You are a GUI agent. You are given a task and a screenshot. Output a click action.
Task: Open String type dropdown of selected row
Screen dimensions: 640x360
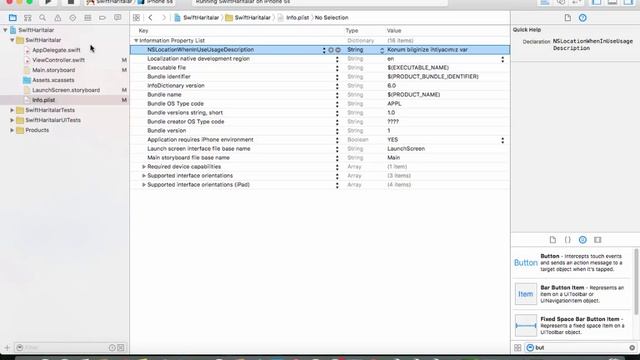pyautogui.click(x=382, y=50)
